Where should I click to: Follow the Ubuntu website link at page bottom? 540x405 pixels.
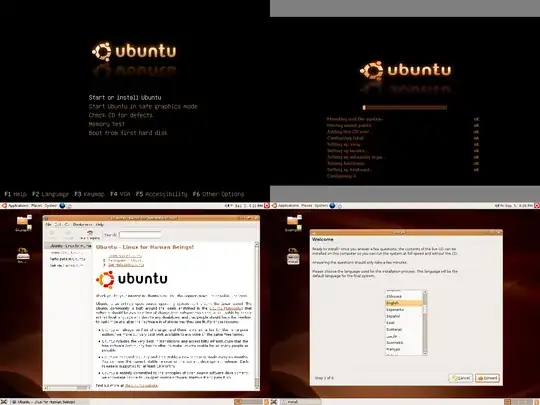pyautogui.click(x=142, y=385)
